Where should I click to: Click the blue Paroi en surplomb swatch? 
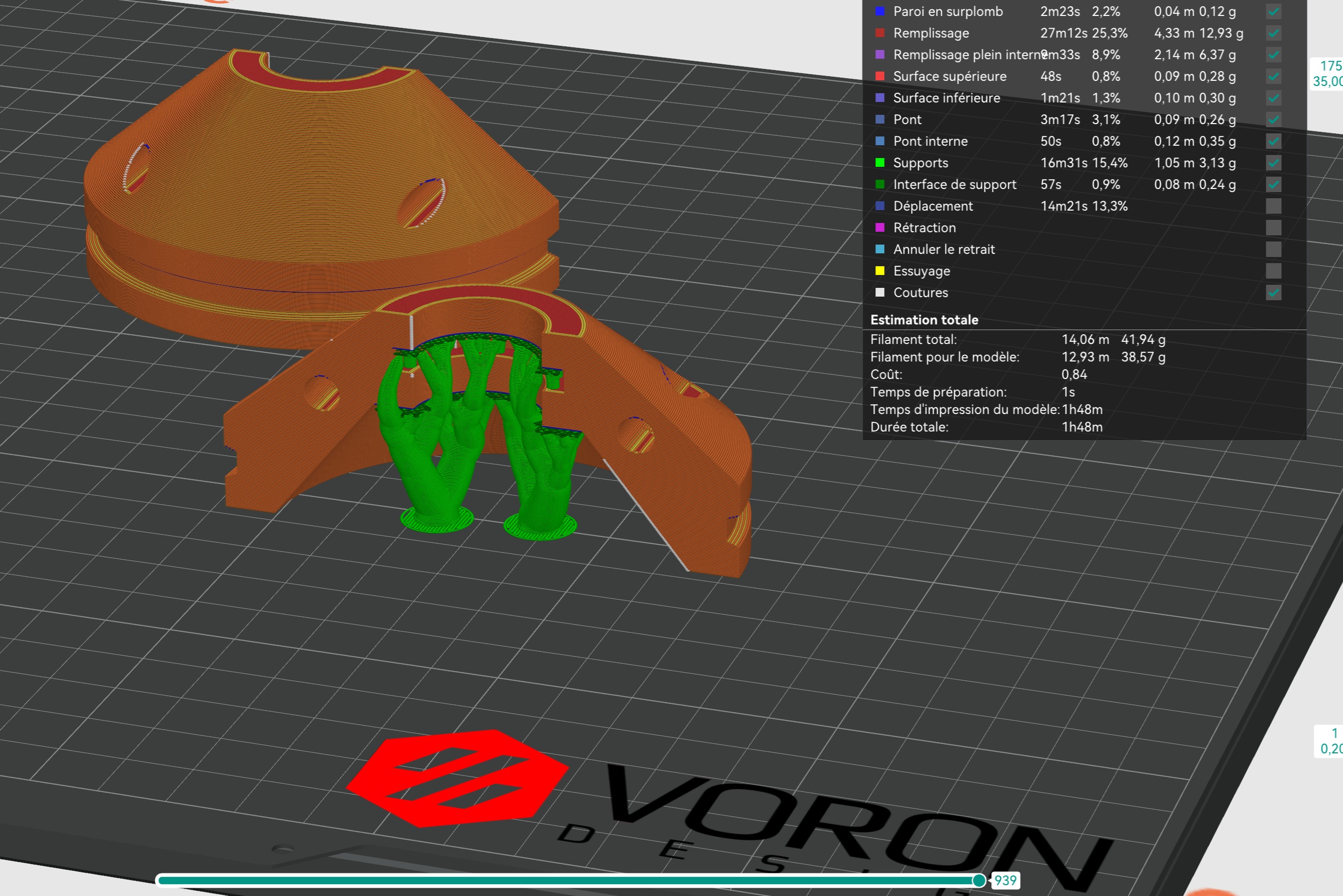880,11
